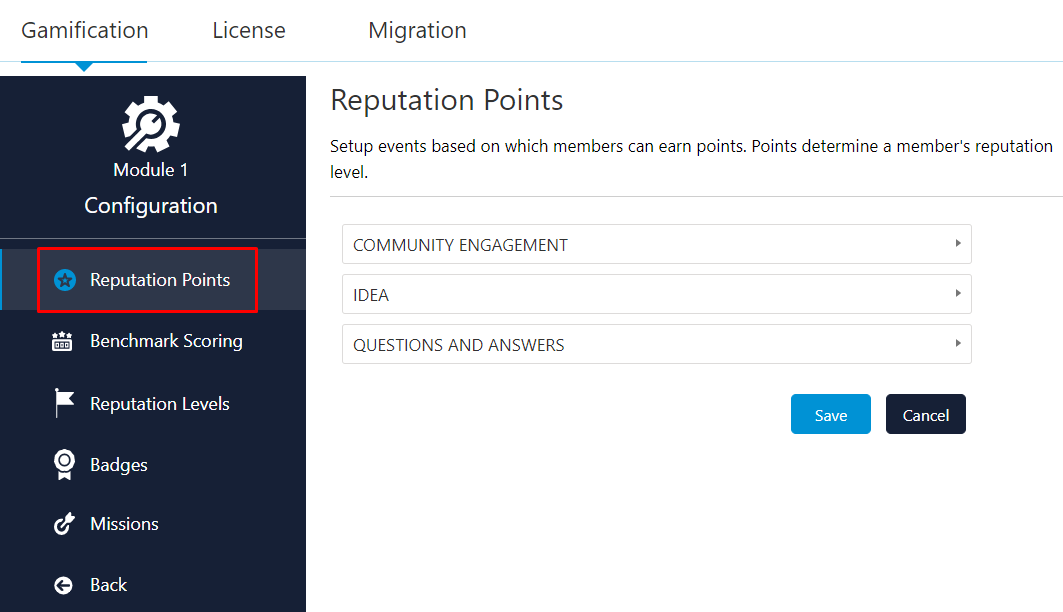Open Benchmark Scoring in sidebar
Image resolution: width=1063 pixels, height=612 pixels.
click(166, 341)
